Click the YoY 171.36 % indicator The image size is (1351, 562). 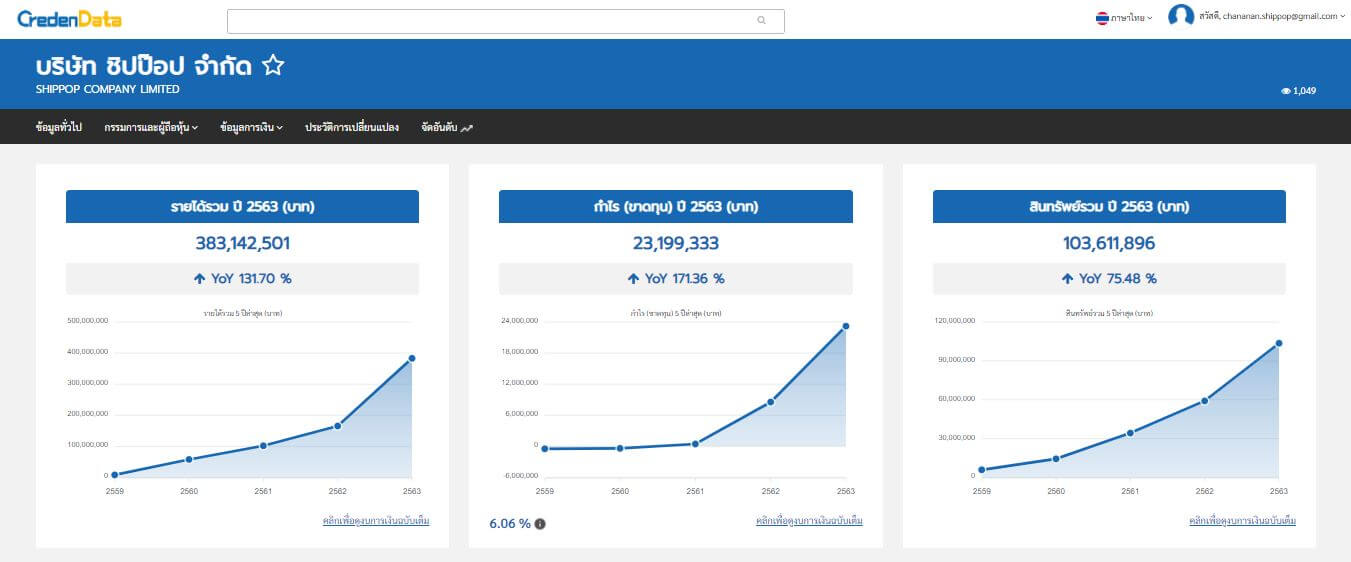676,279
